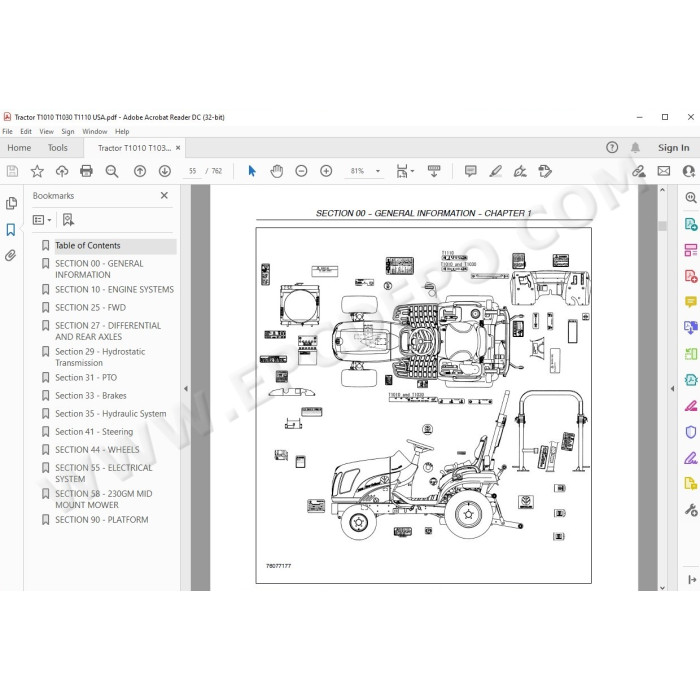Open the Sign menu

coord(68,131)
